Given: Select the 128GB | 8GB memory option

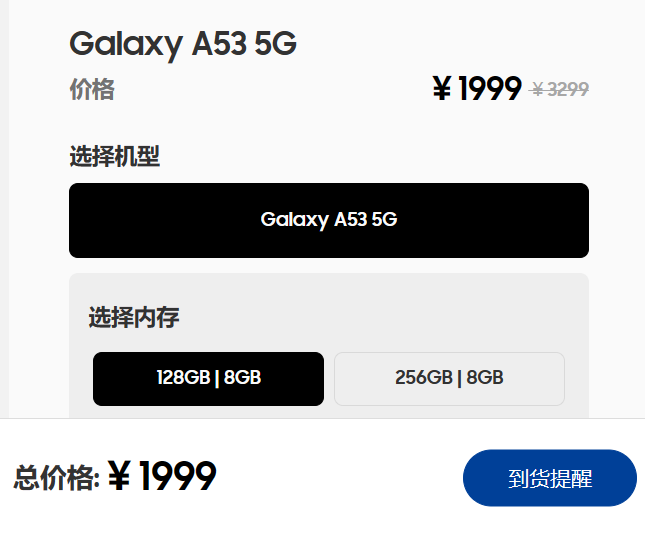Looking at the screenshot, I should click(x=208, y=378).
